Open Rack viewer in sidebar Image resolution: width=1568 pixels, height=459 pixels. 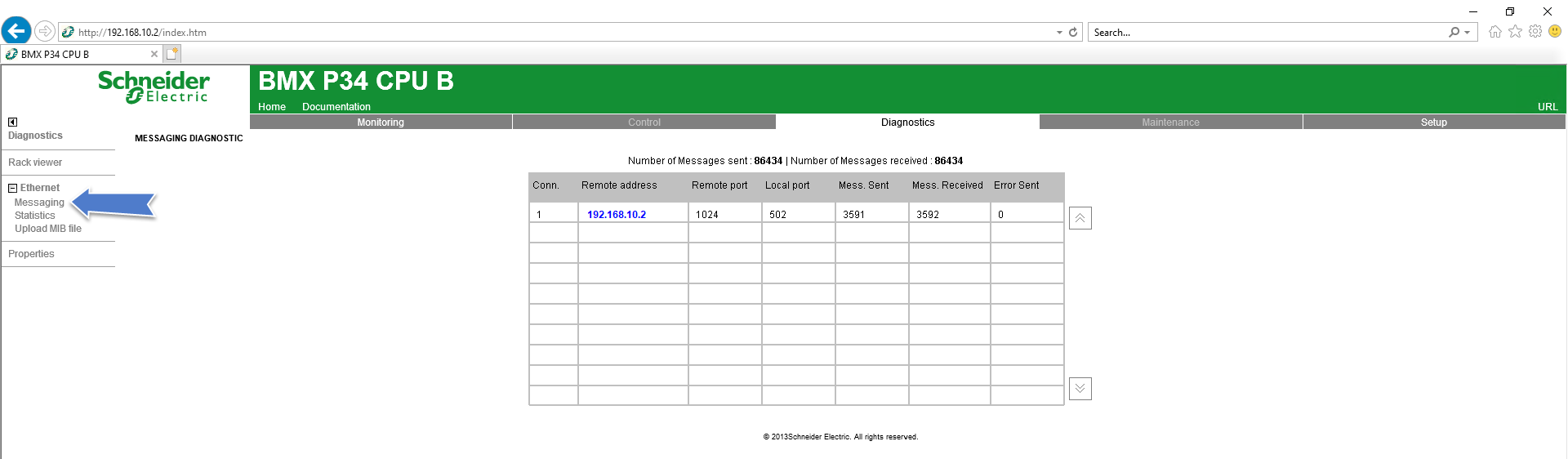(x=35, y=163)
